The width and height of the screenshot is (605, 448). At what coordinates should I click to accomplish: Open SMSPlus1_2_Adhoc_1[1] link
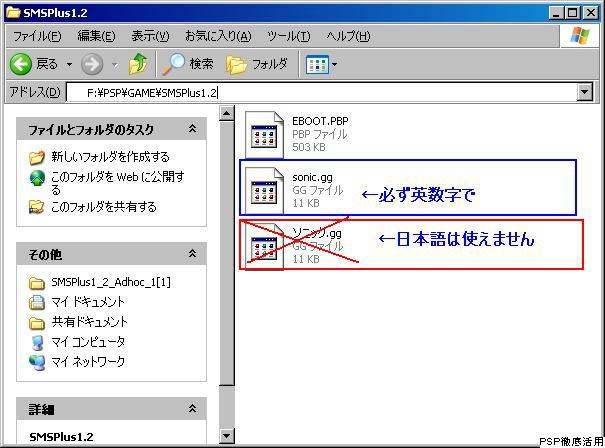[x=111, y=282]
